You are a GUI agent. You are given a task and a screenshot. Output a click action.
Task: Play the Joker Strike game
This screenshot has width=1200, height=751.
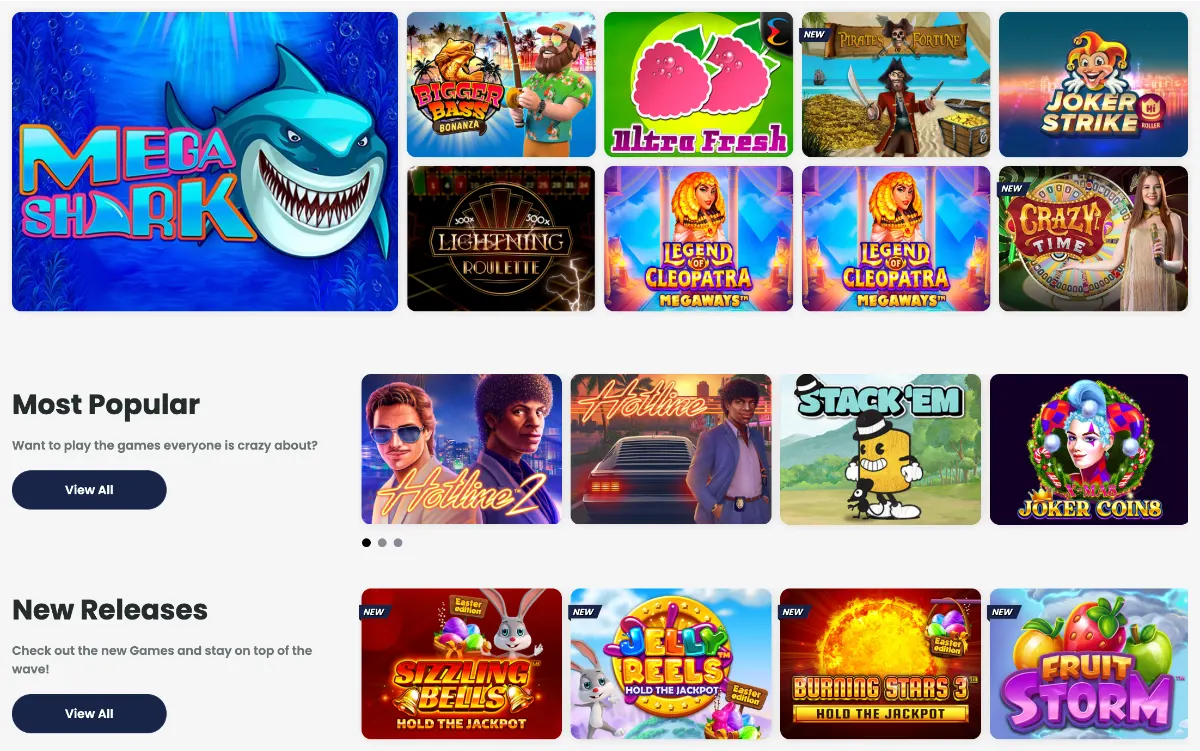(x=1094, y=85)
